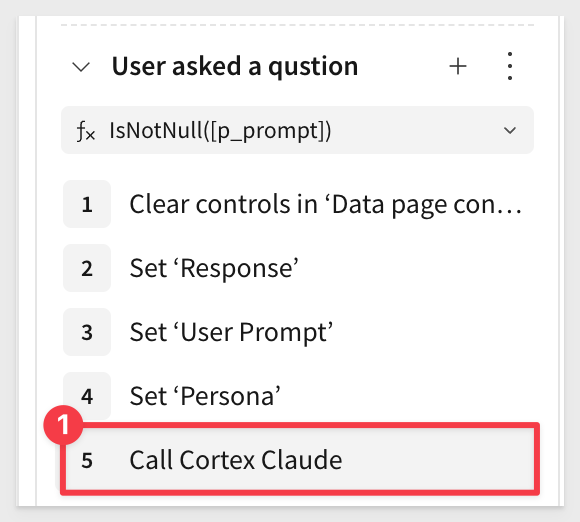Open the three-dot more options menu
580x522 pixels.
(510, 66)
